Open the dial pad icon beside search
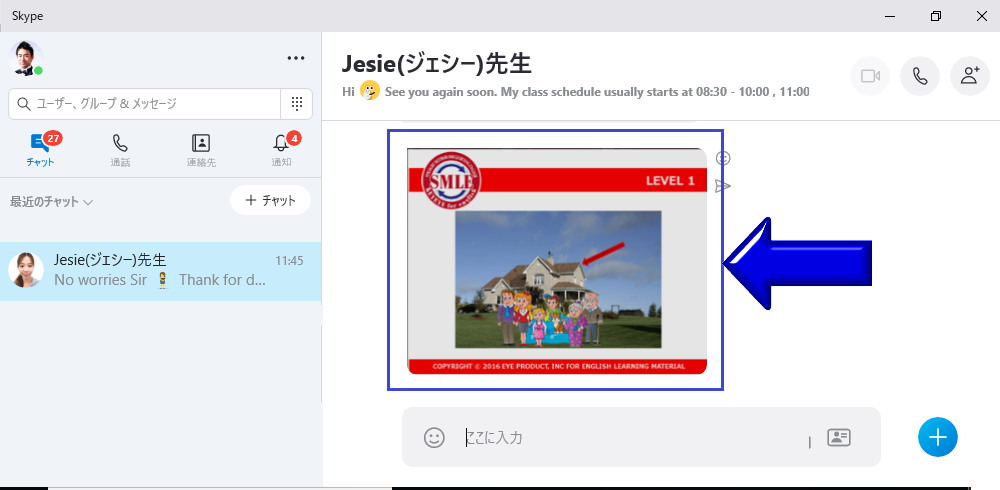 point(297,104)
